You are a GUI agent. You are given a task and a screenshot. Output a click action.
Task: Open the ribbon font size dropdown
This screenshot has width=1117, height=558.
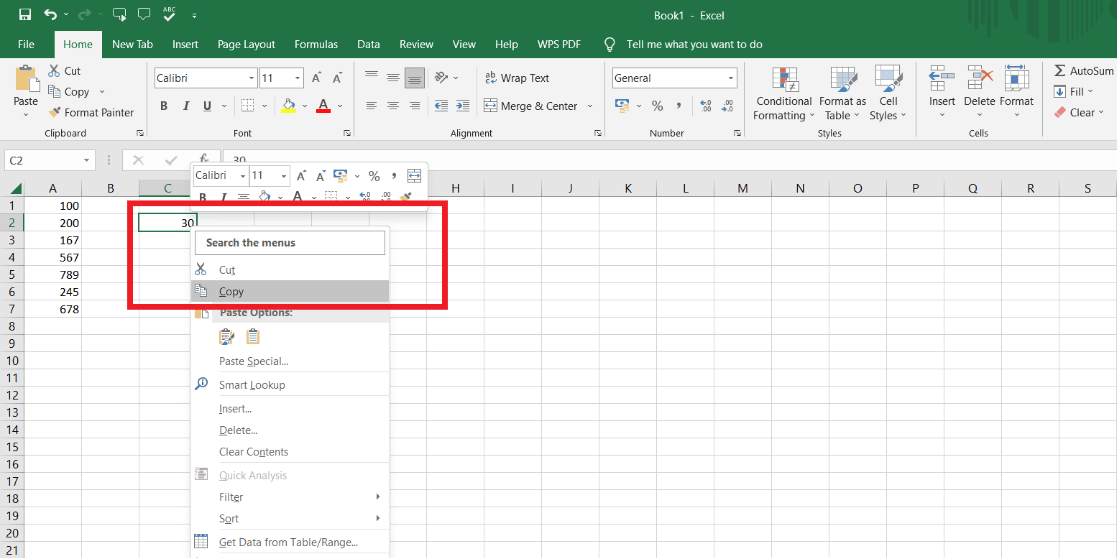[x=298, y=78]
